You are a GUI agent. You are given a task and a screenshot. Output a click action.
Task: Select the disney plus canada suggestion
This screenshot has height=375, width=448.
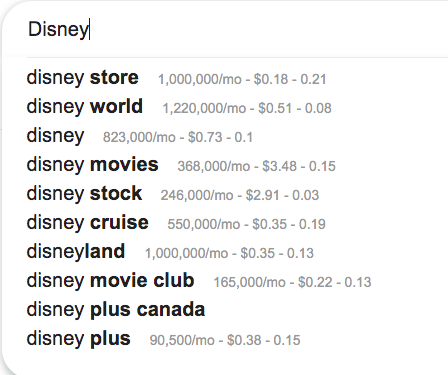click(116, 310)
